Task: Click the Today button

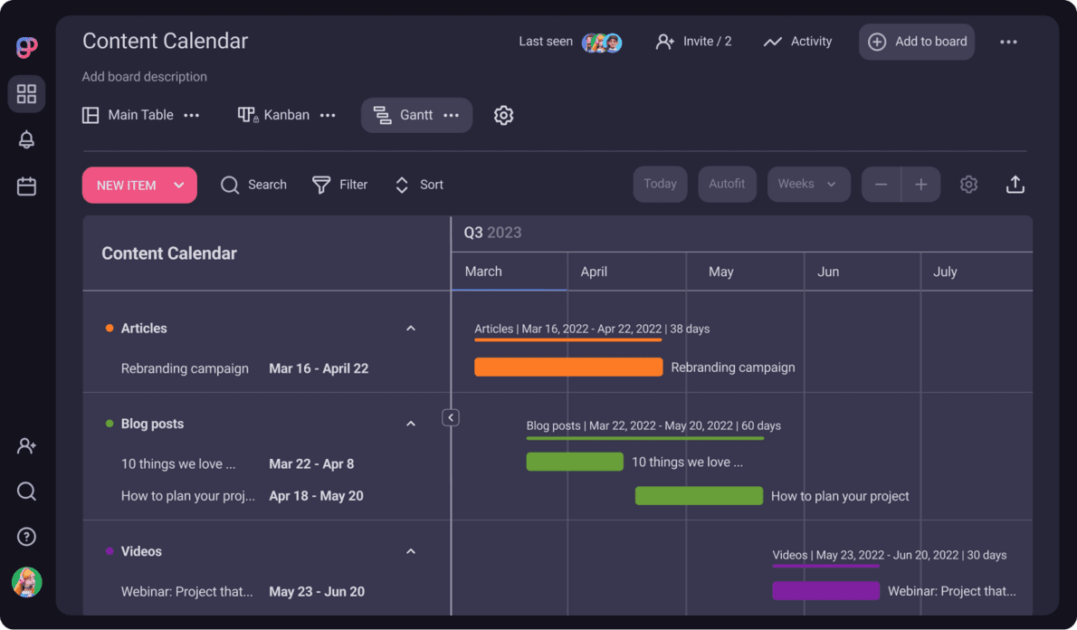Action: (660, 185)
